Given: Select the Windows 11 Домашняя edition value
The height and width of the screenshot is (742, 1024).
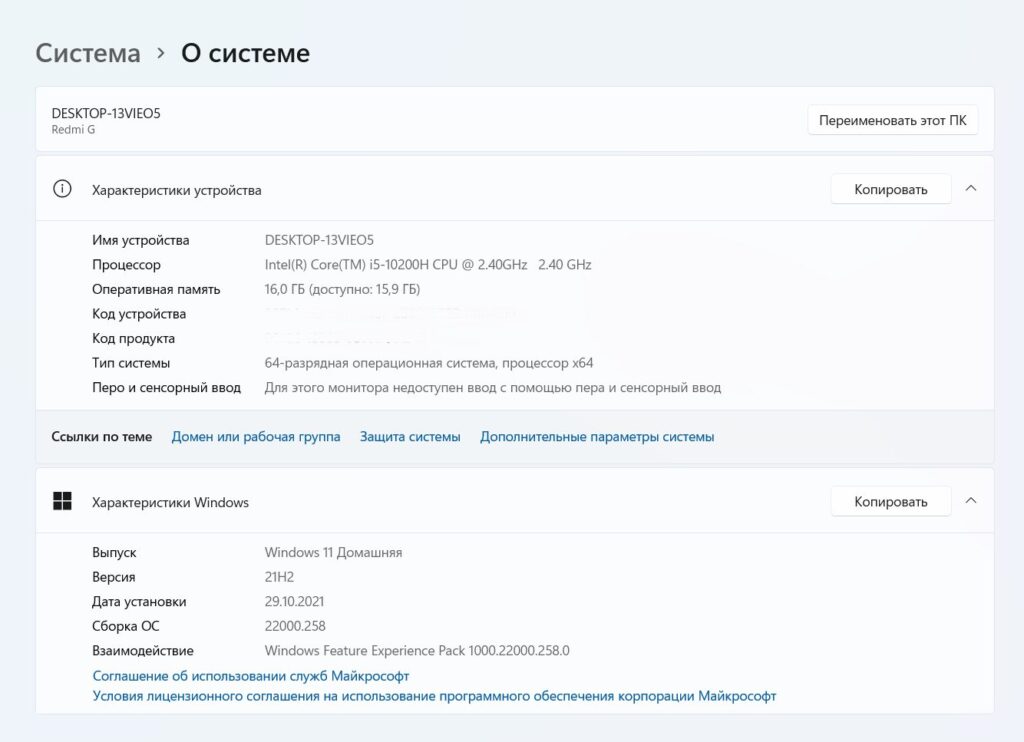Looking at the screenshot, I should tap(333, 552).
